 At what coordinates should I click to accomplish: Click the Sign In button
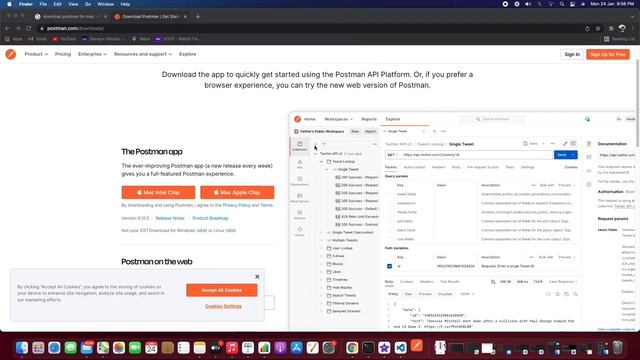click(x=572, y=54)
